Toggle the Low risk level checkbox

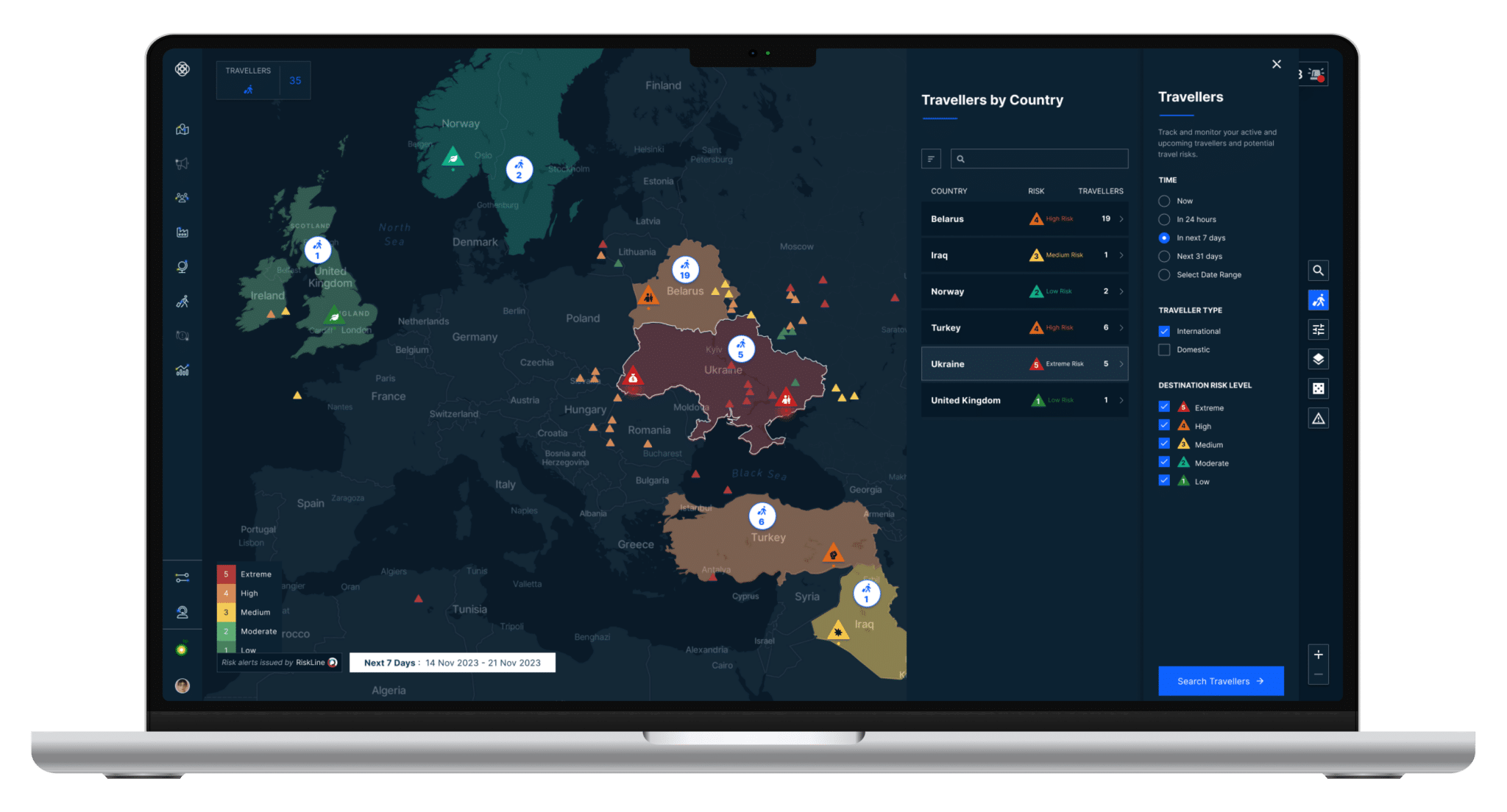[1164, 480]
